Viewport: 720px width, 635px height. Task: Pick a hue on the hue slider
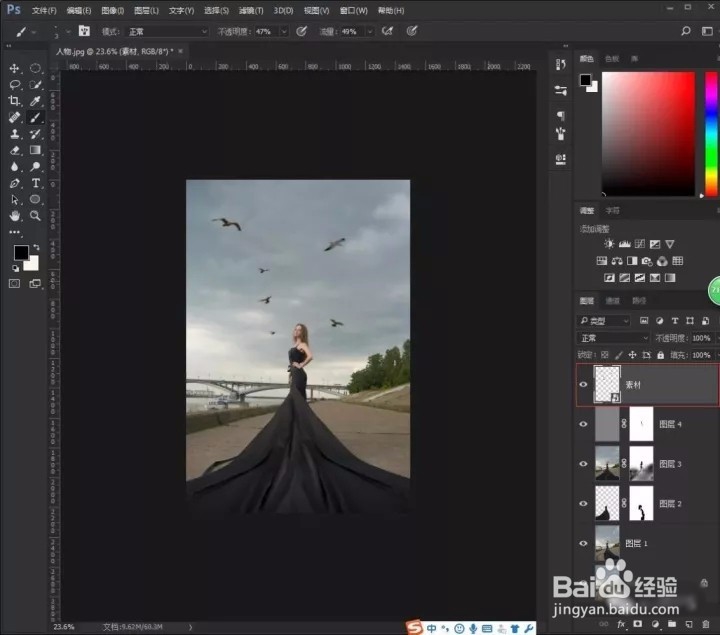click(x=711, y=134)
